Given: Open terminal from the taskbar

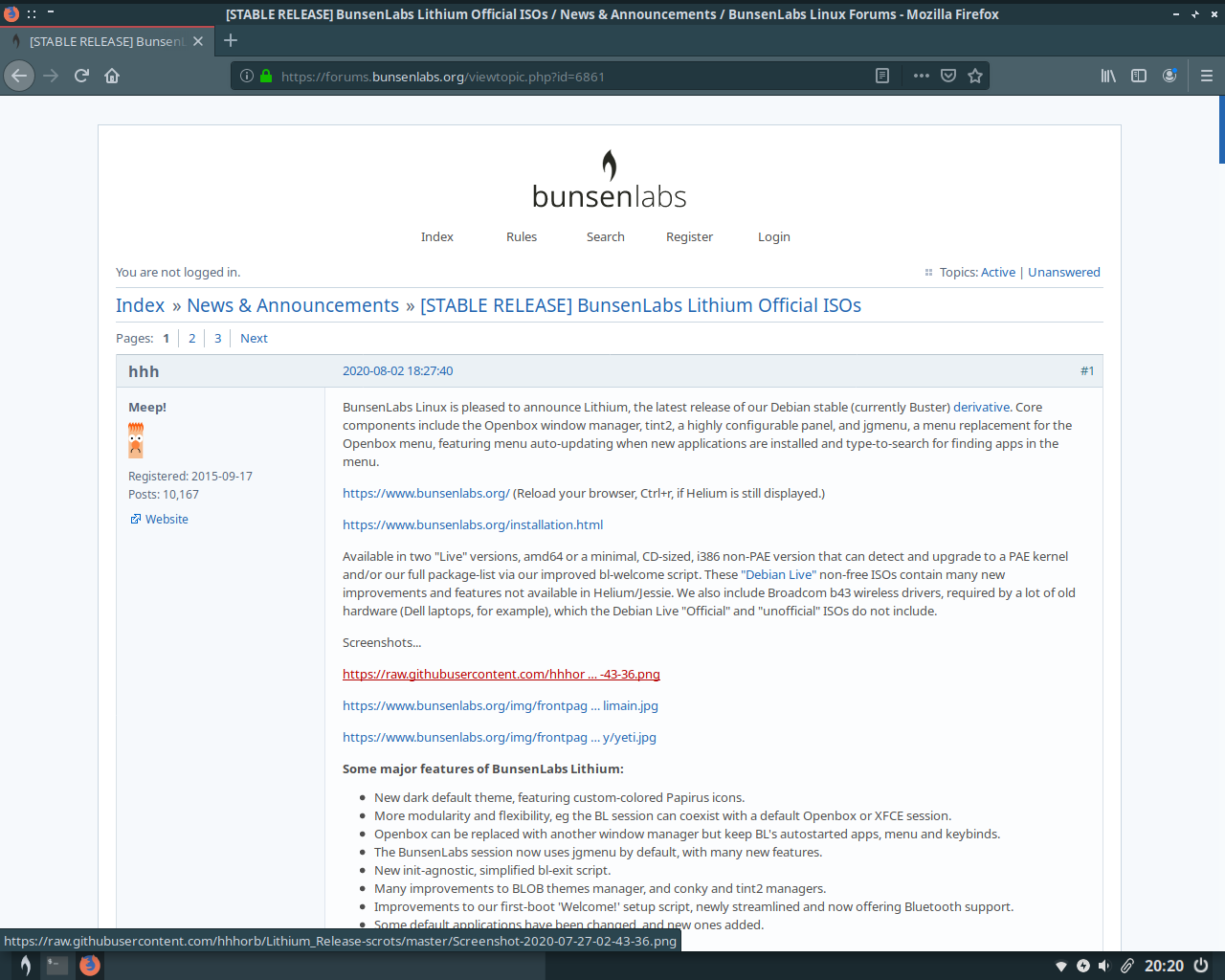Looking at the screenshot, I should click(57, 966).
